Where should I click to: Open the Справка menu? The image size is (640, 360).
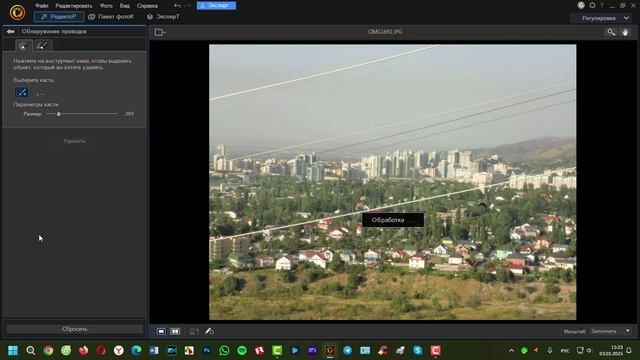tap(147, 6)
